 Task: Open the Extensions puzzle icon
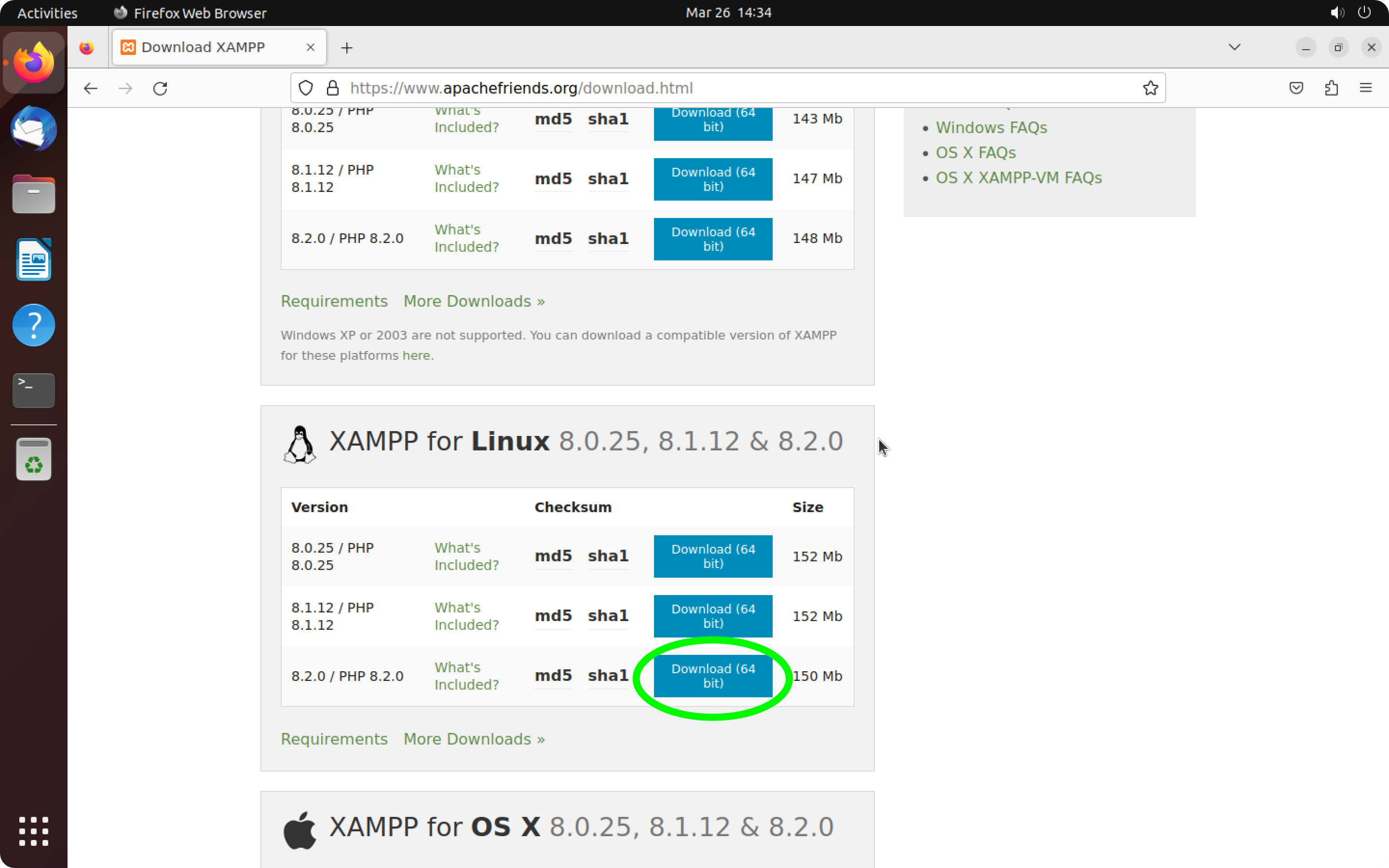1332,88
